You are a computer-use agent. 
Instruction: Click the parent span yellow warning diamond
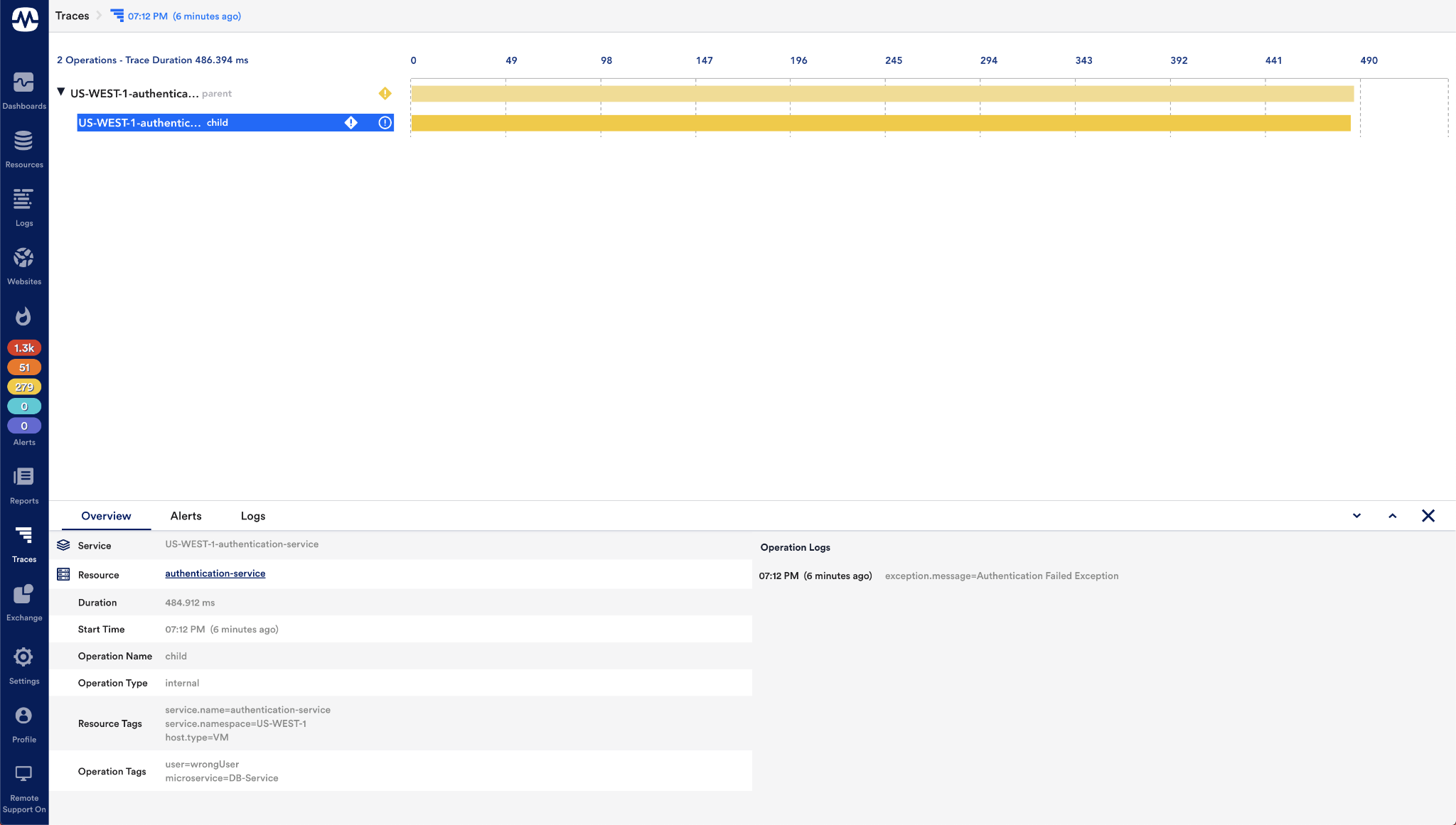[x=385, y=93]
